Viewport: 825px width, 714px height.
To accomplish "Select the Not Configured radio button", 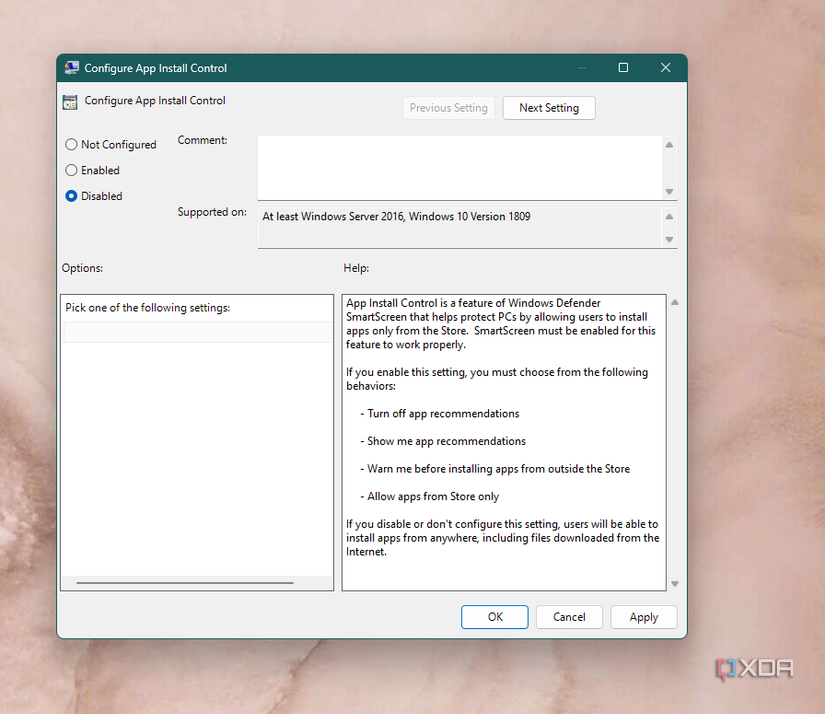I will (x=71, y=145).
